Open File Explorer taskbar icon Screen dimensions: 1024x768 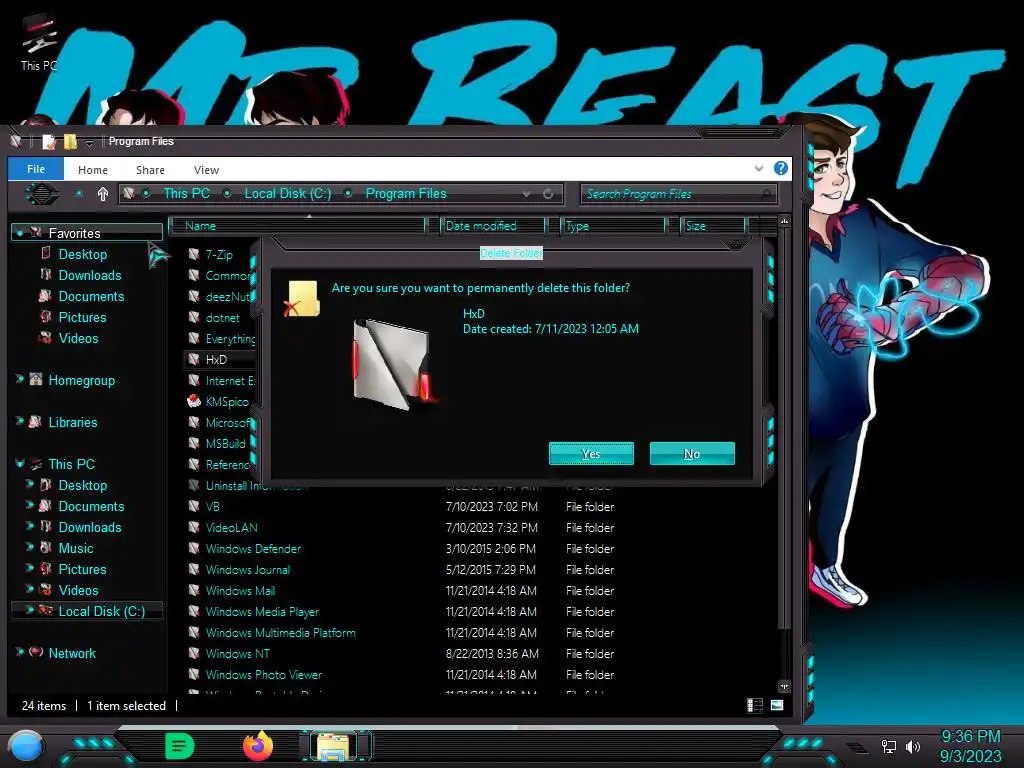(333, 746)
